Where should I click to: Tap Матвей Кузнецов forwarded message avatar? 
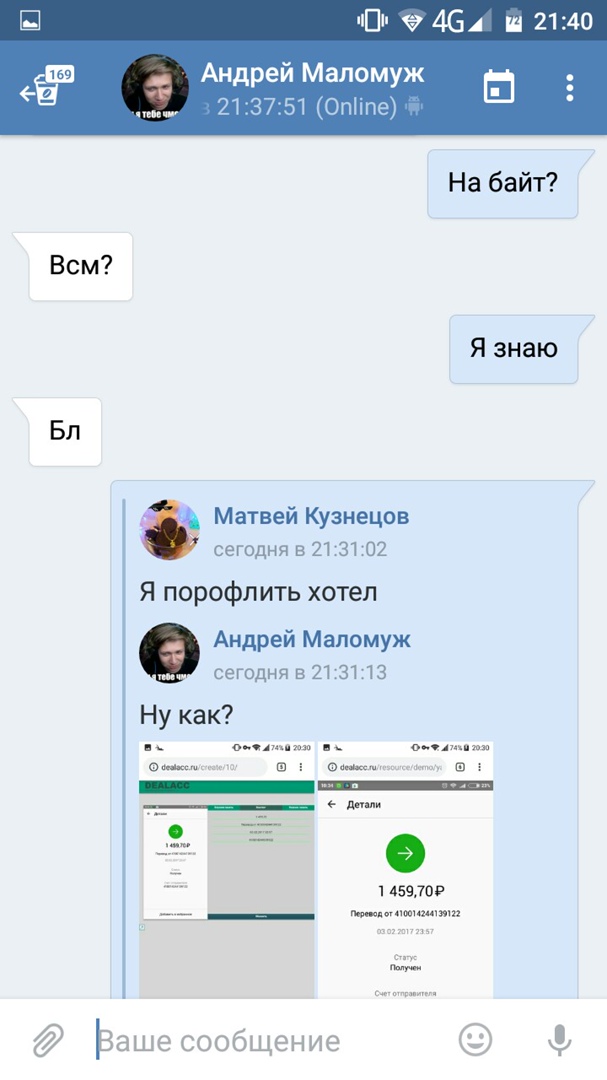click(169, 530)
